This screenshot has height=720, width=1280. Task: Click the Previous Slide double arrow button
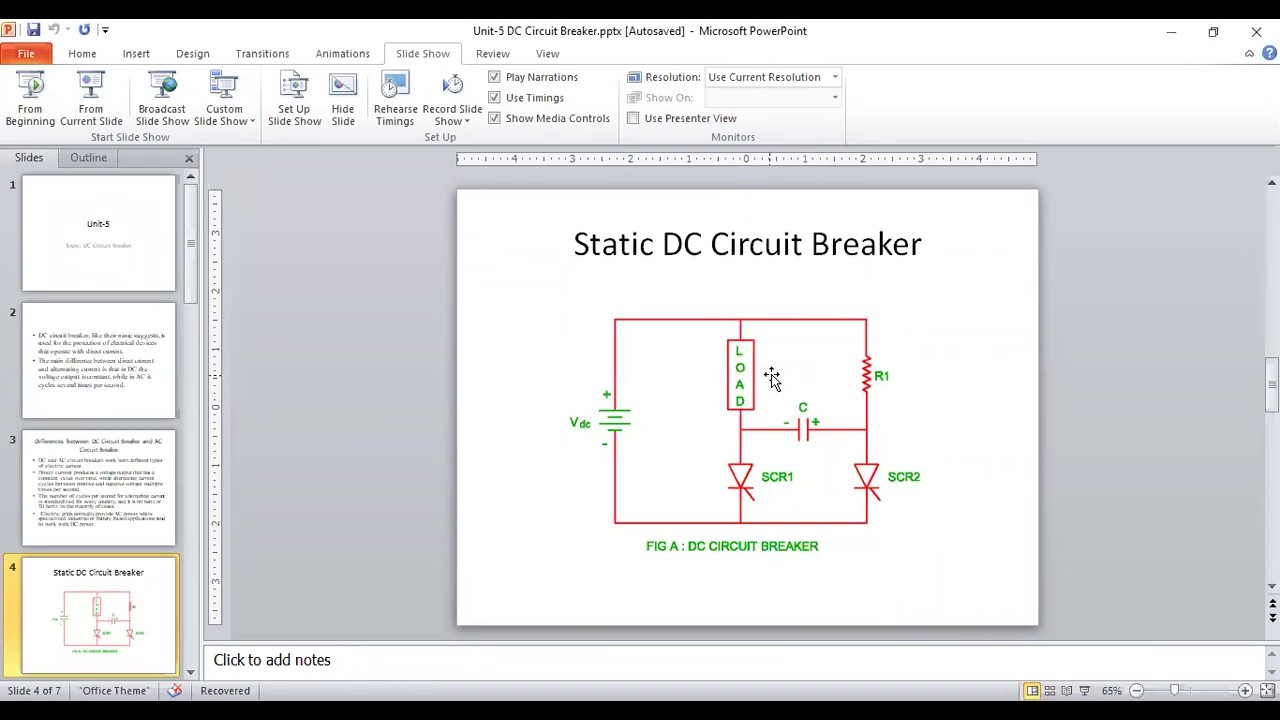tap(1272, 605)
